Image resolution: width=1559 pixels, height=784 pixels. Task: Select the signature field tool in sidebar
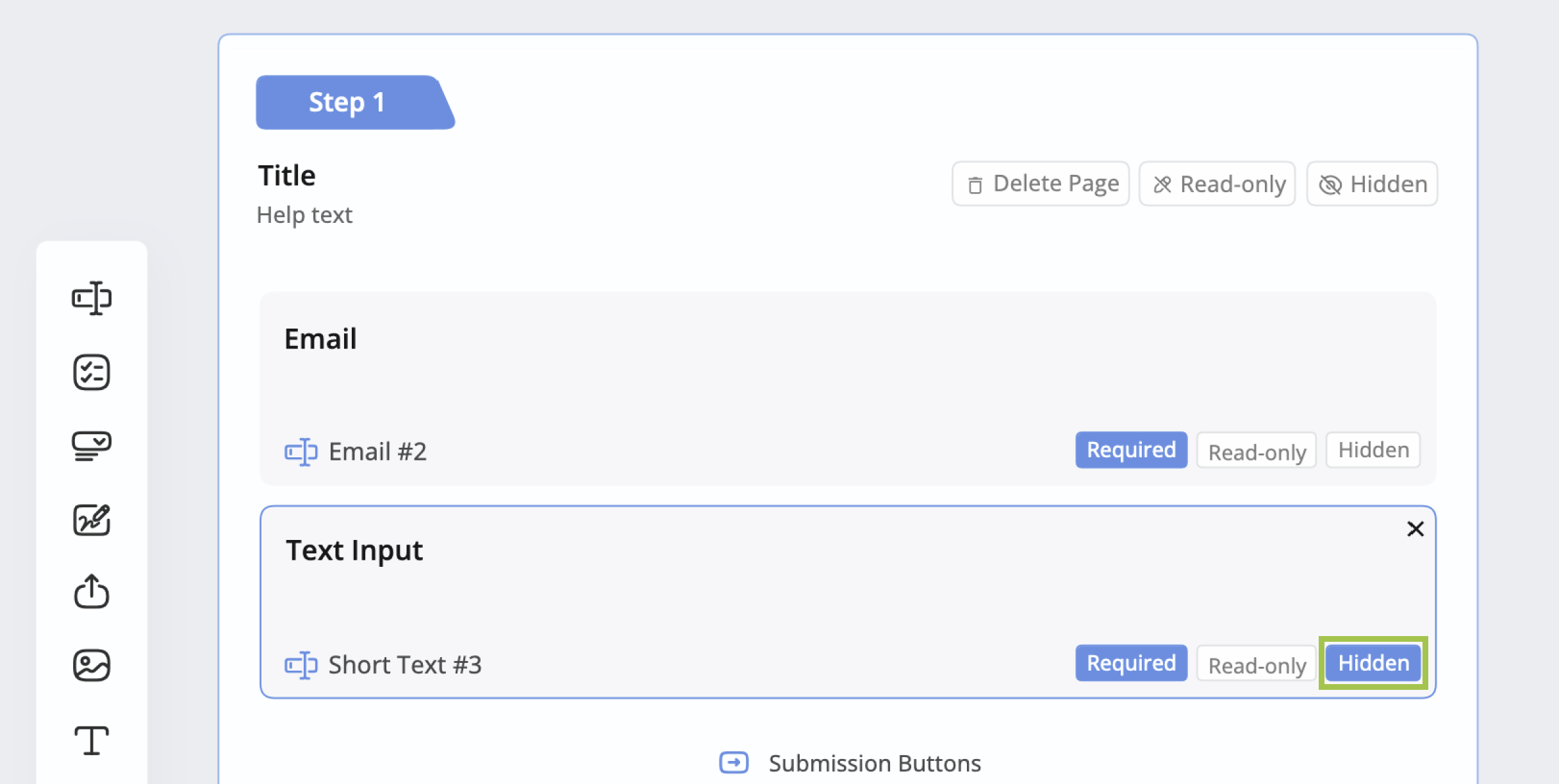click(x=92, y=519)
